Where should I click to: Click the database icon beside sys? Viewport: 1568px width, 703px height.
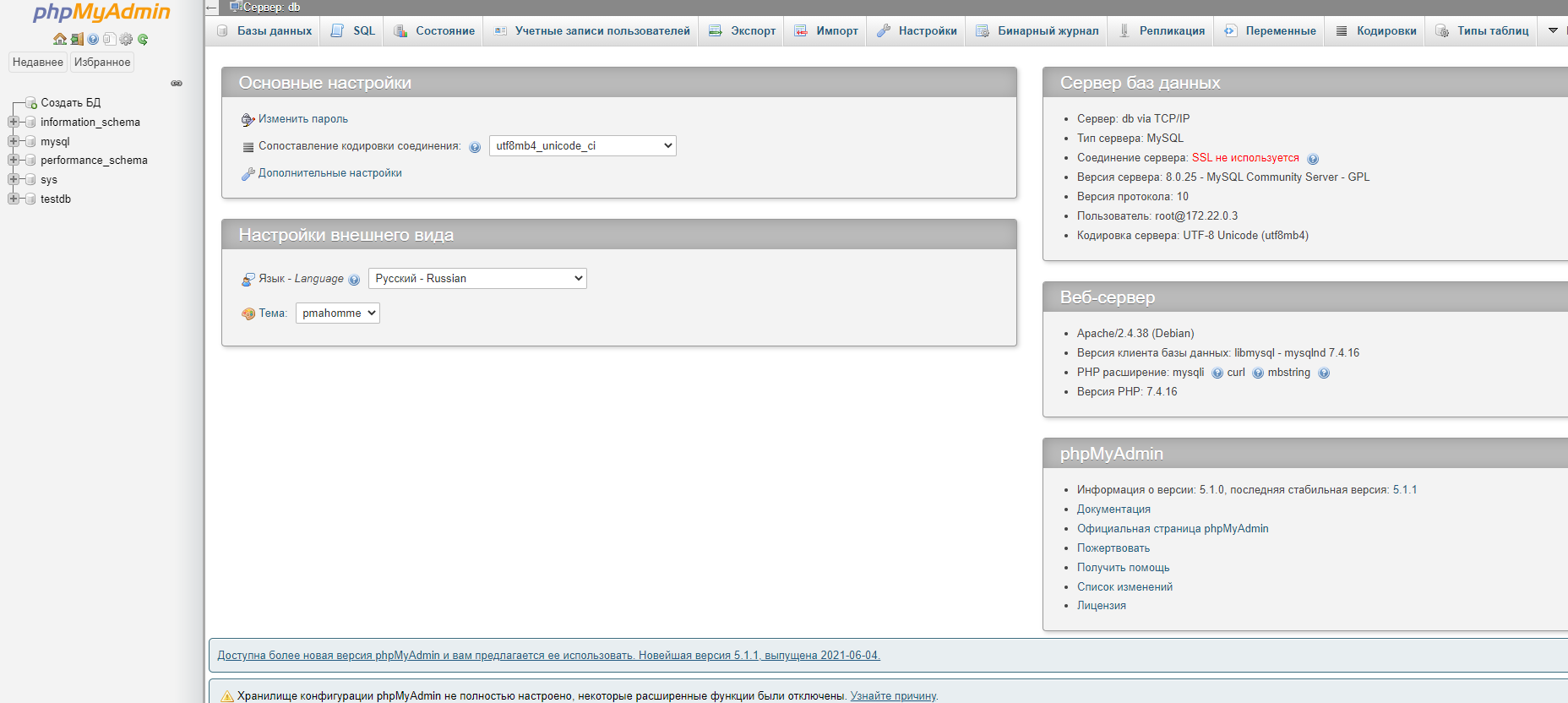pos(31,180)
